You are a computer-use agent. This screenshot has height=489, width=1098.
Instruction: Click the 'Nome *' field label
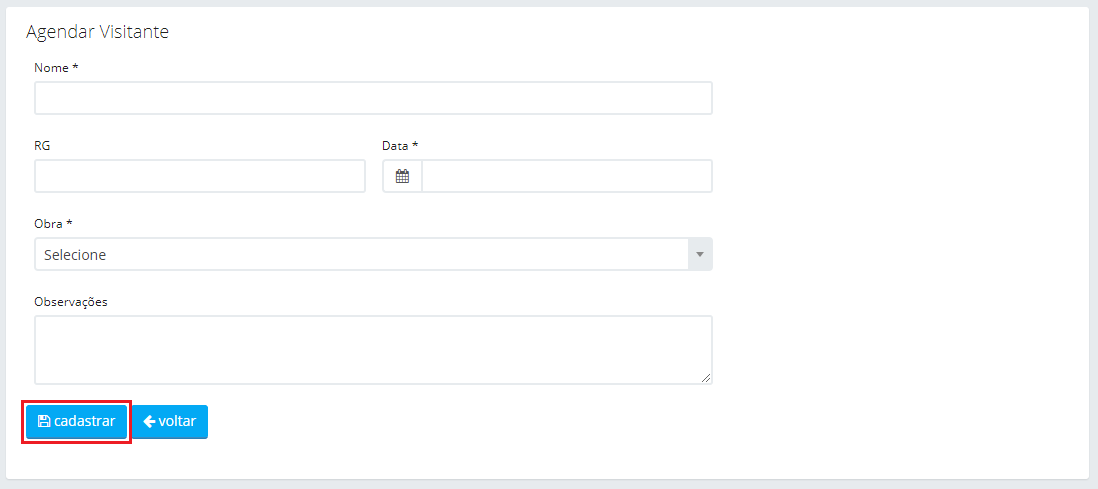[56, 68]
